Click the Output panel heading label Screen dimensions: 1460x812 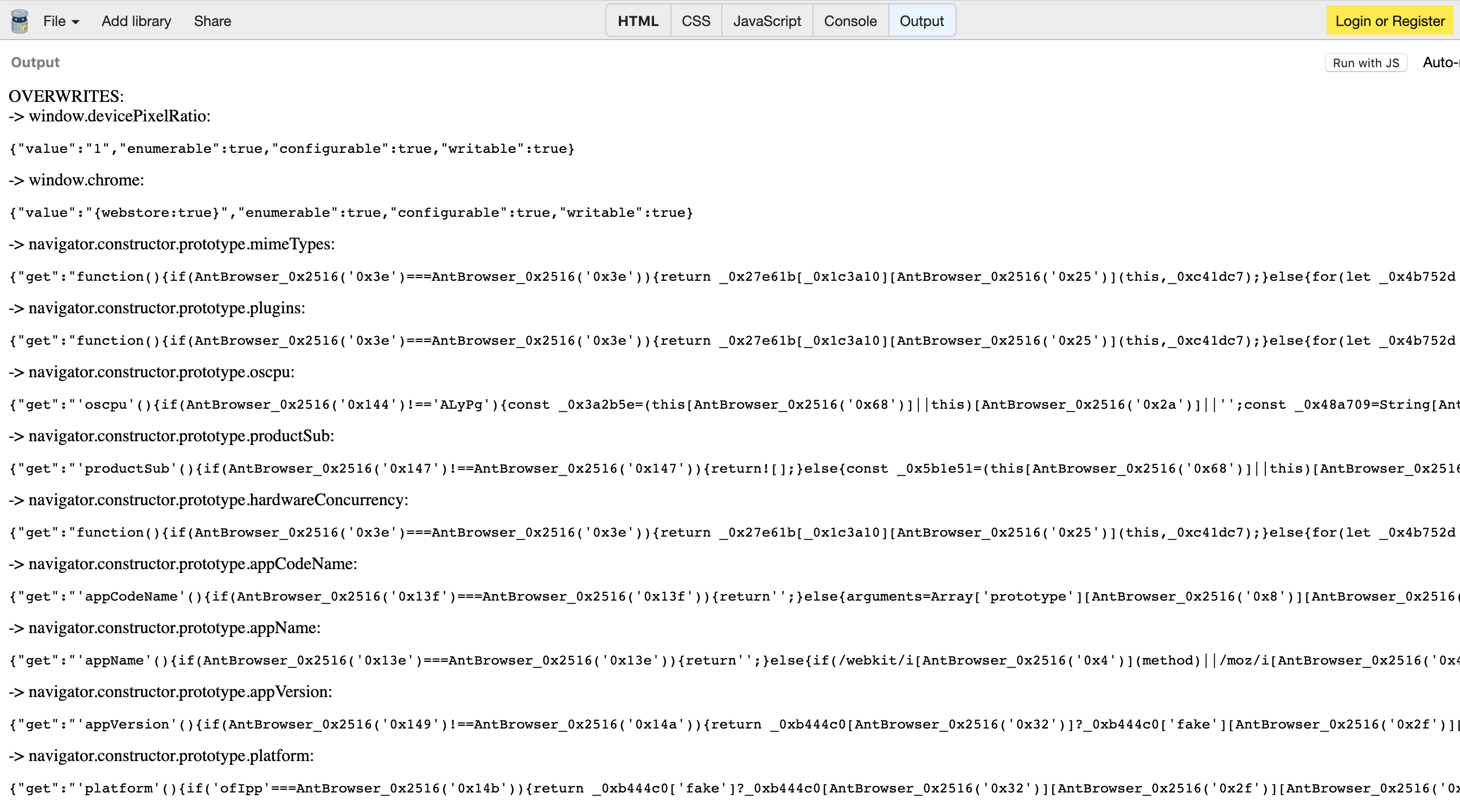tap(35, 62)
